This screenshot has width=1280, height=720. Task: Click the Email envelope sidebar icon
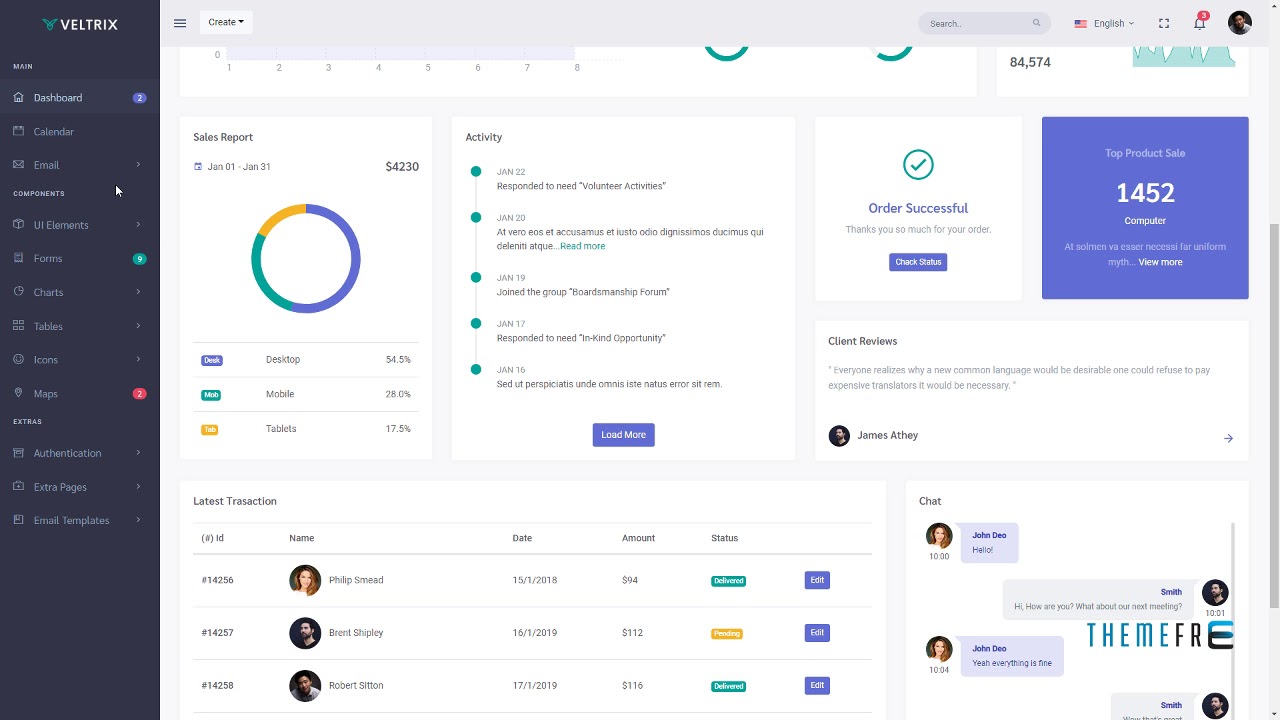tap(19, 165)
